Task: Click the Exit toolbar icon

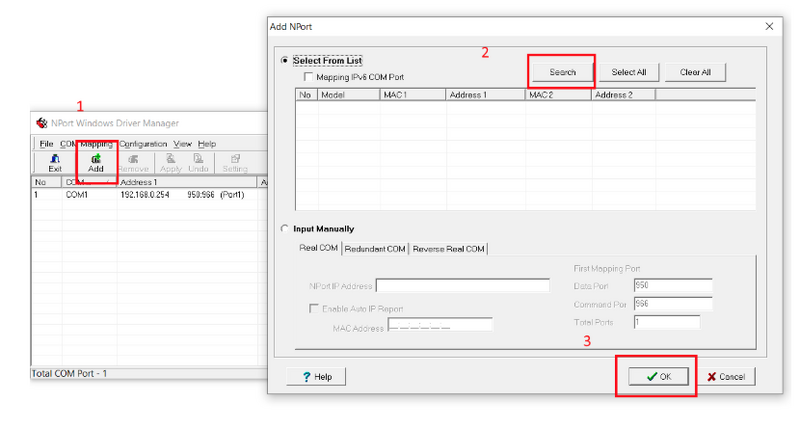Action: pyautogui.click(x=55, y=163)
